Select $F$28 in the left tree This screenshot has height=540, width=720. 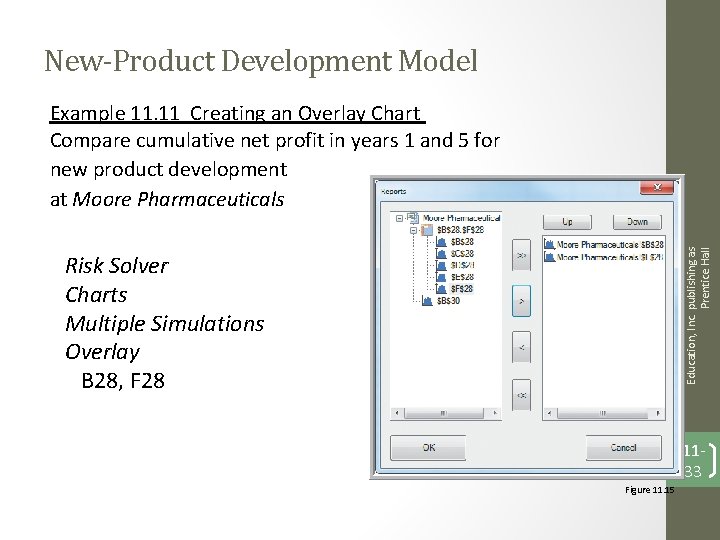click(x=462, y=289)
